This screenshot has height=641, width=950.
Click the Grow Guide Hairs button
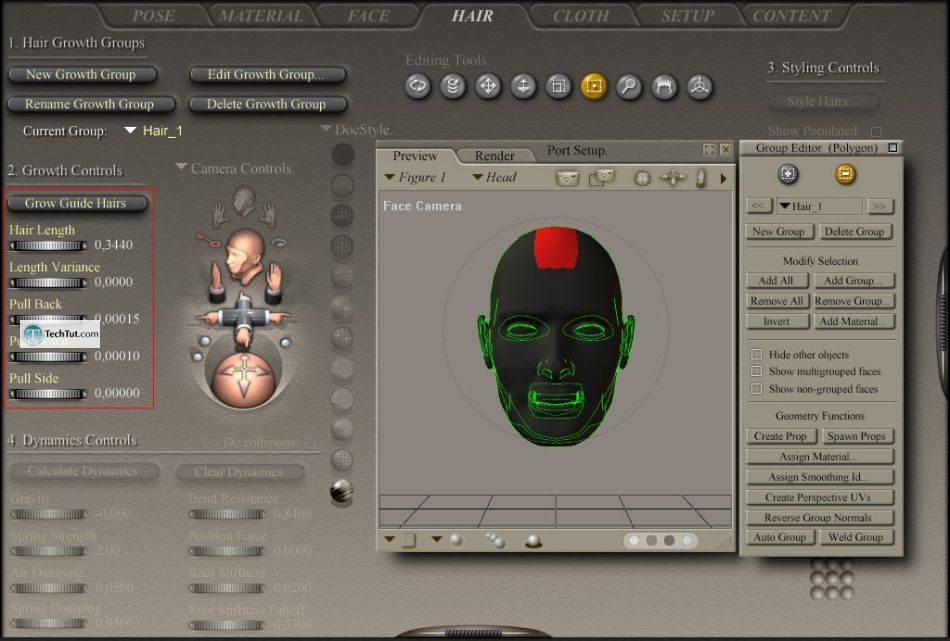tap(76, 203)
